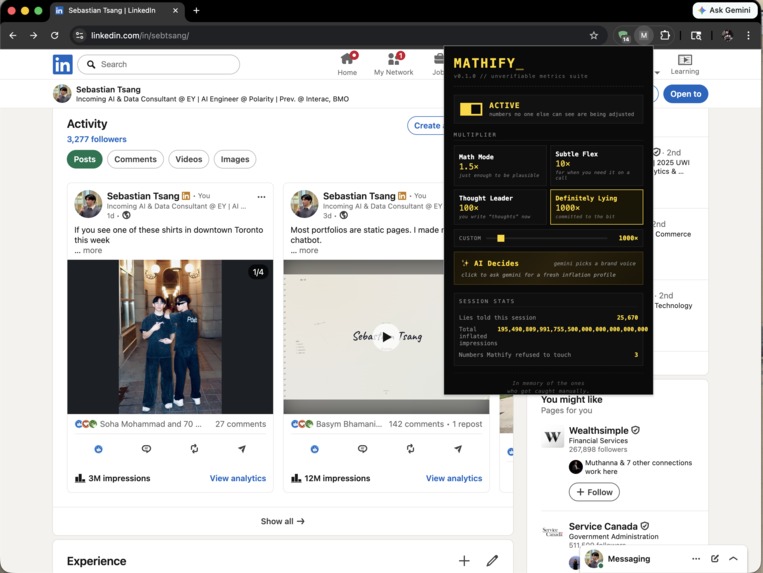The height and width of the screenshot is (573, 763).
Task: Expand '... more' on portfolio chatbot post
Action: point(304,251)
